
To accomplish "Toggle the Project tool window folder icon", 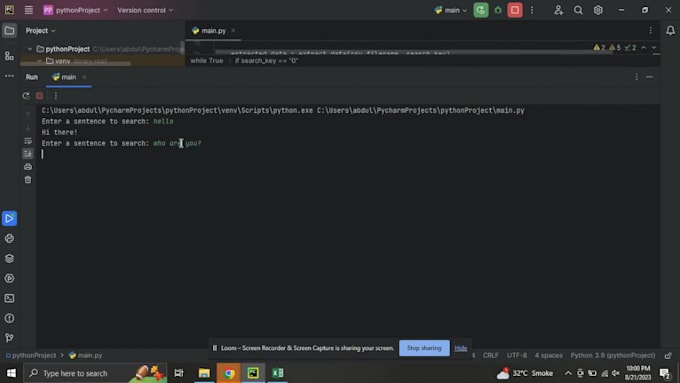I will coord(9,30).
